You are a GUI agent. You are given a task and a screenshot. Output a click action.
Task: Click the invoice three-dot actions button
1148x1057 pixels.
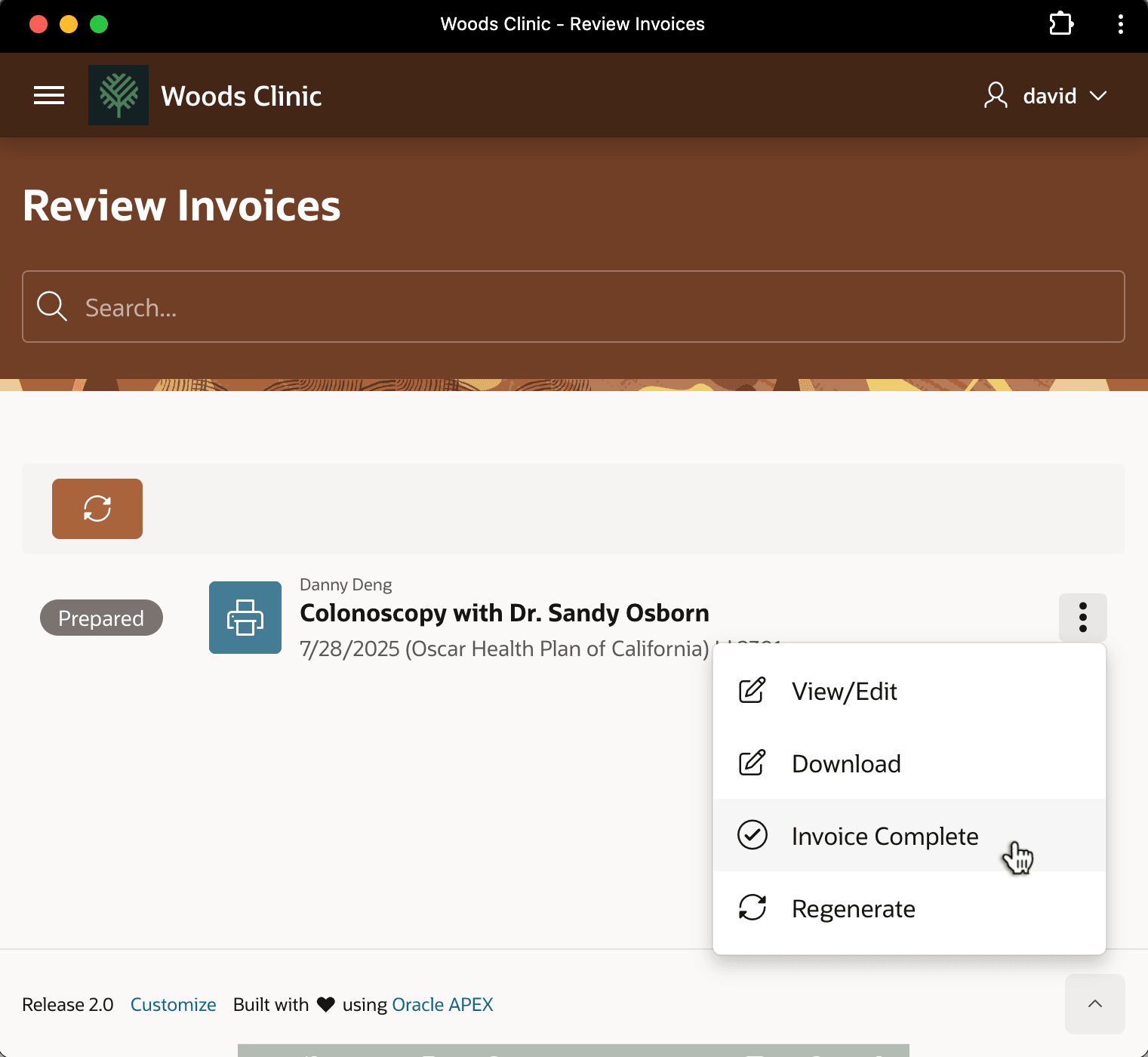(1083, 618)
